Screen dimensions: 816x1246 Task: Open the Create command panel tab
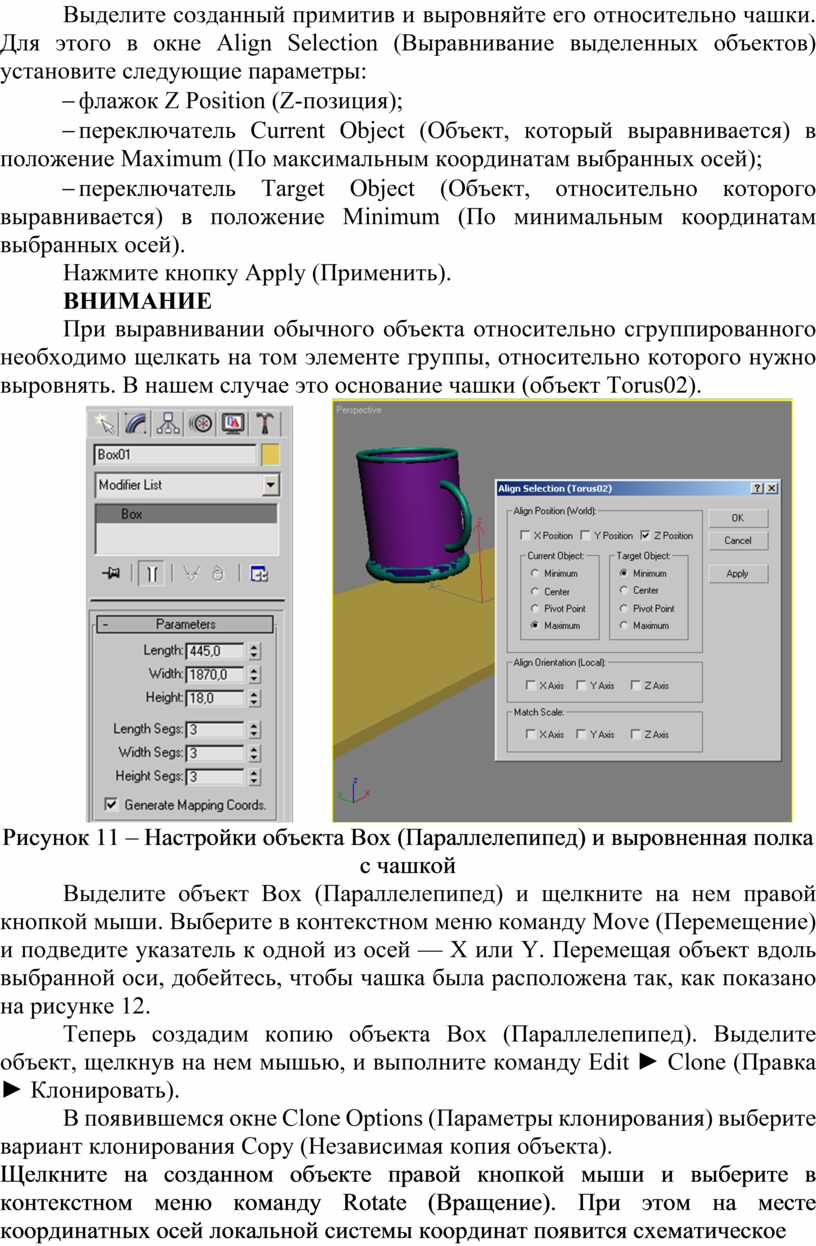tap(104, 423)
